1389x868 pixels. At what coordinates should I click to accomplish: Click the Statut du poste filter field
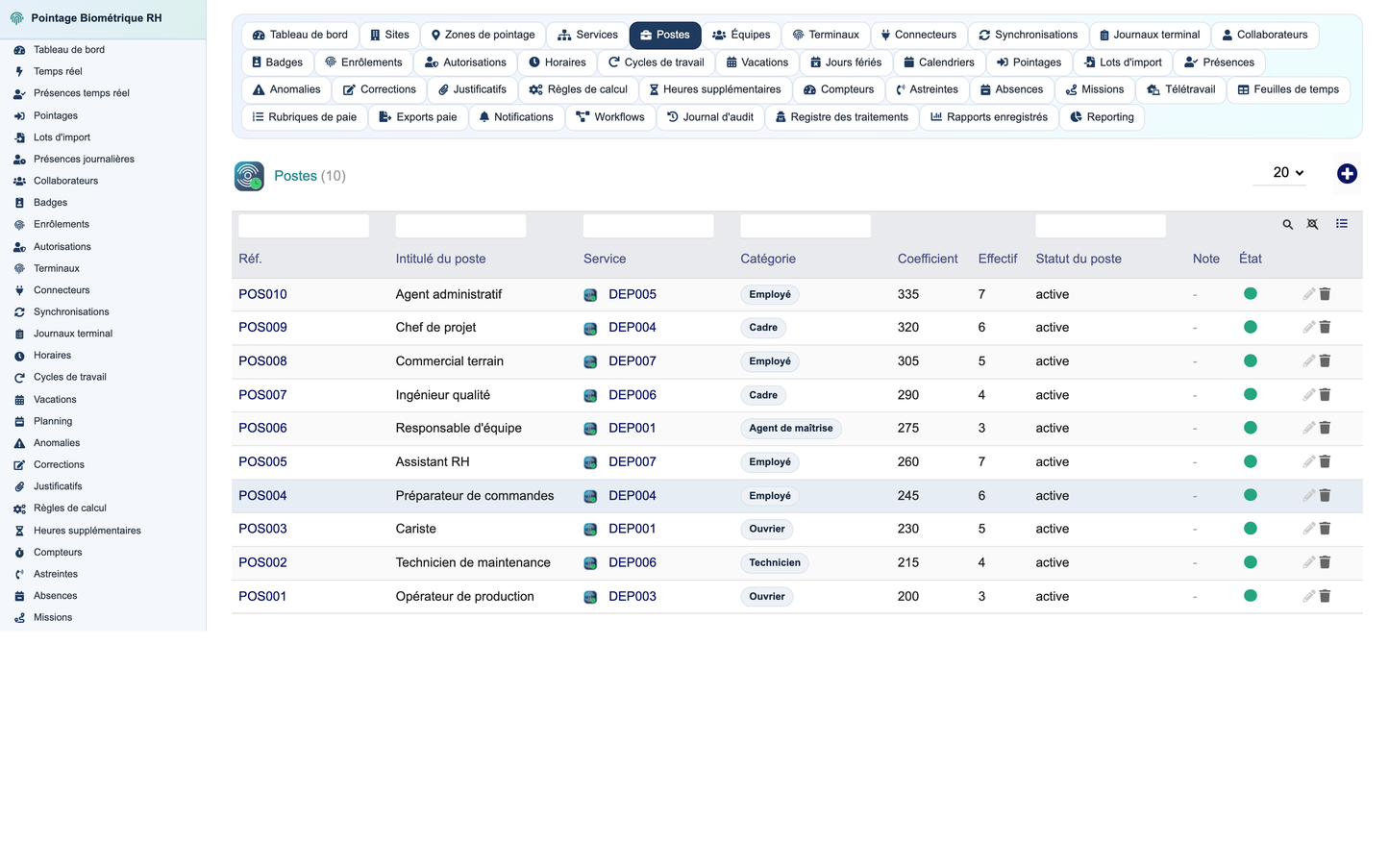click(x=1101, y=226)
